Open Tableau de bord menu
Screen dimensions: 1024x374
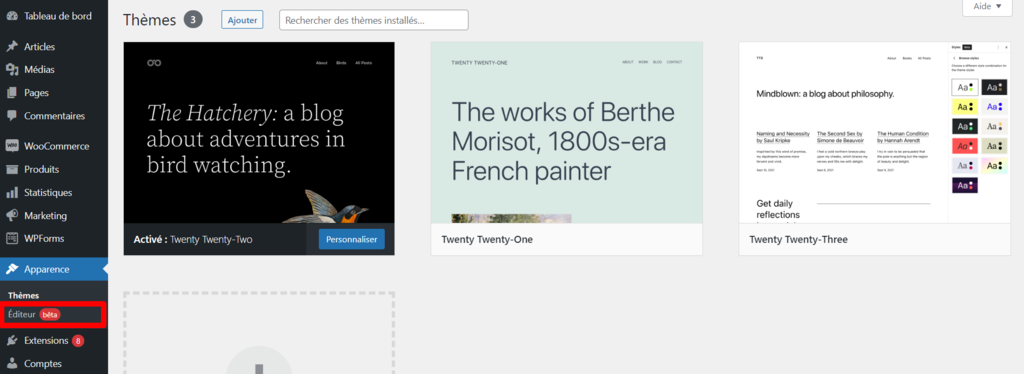coord(54,16)
